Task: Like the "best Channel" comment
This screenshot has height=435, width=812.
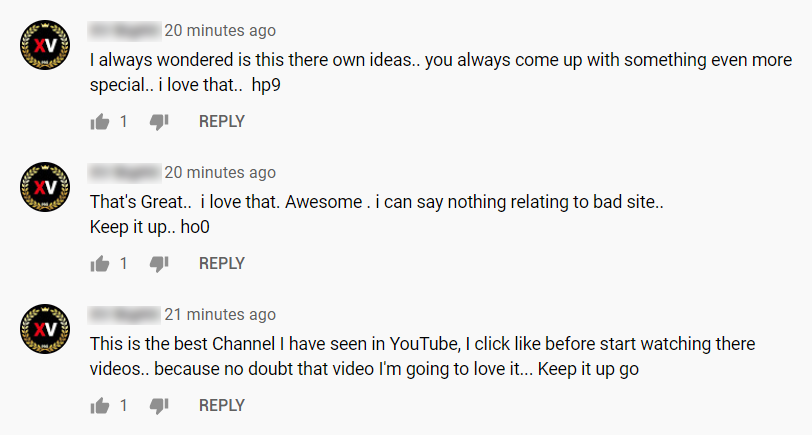Action: pos(100,406)
